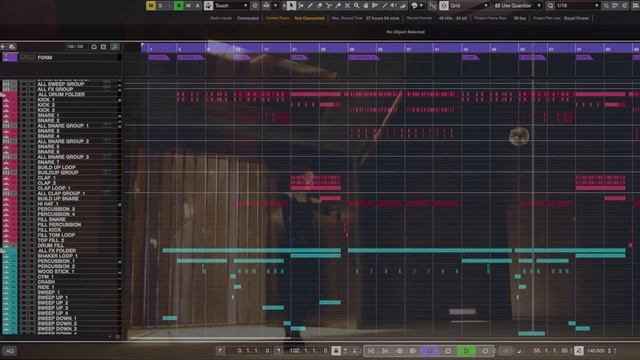The height and width of the screenshot is (360, 640).
Task: Click the Record Format 48 kHz status entry
Action: click(x=437, y=18)
